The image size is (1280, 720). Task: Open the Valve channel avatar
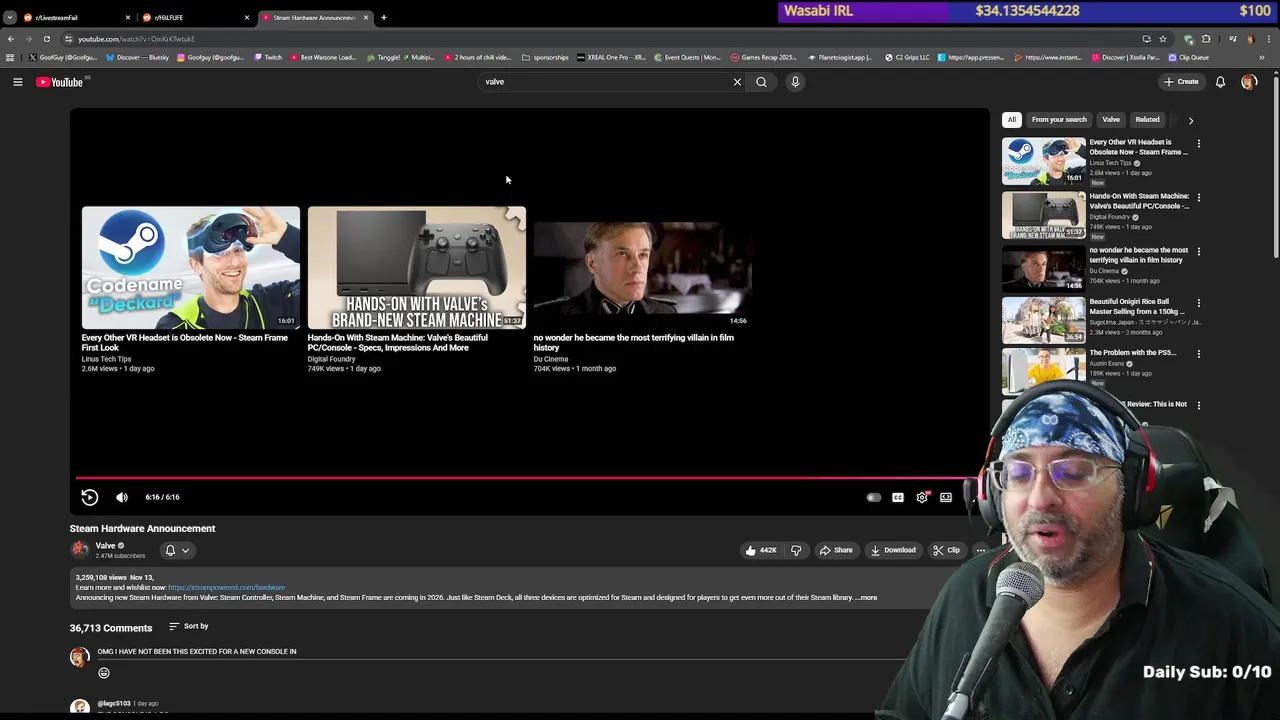(79, 549)
